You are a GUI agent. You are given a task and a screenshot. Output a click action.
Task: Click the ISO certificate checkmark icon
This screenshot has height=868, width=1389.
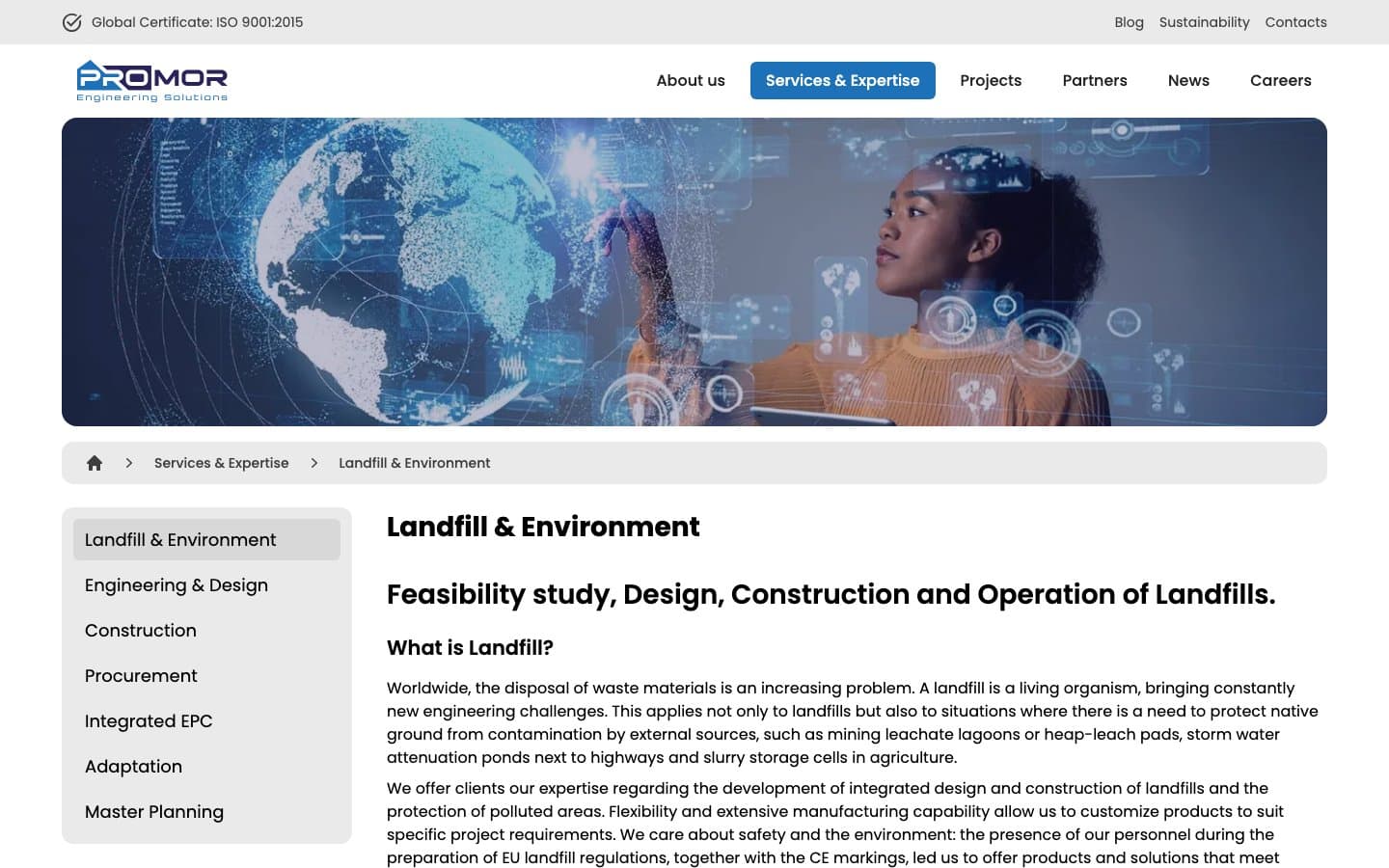click(x=71, y=22)
